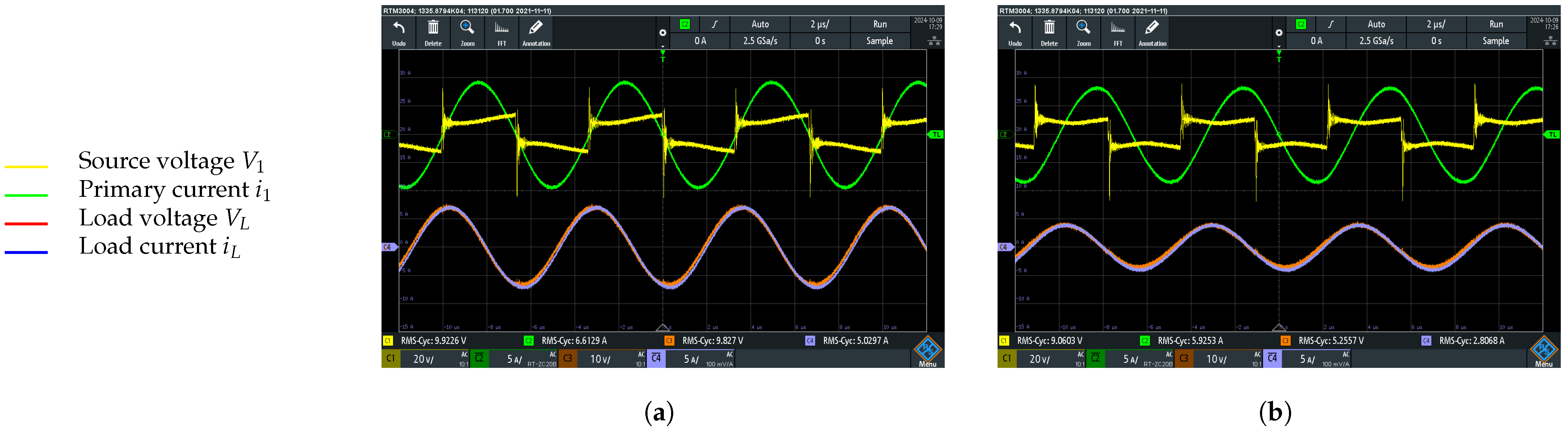Open settings gear in left oscilloscope toolbar

click(x=662, y=33)
